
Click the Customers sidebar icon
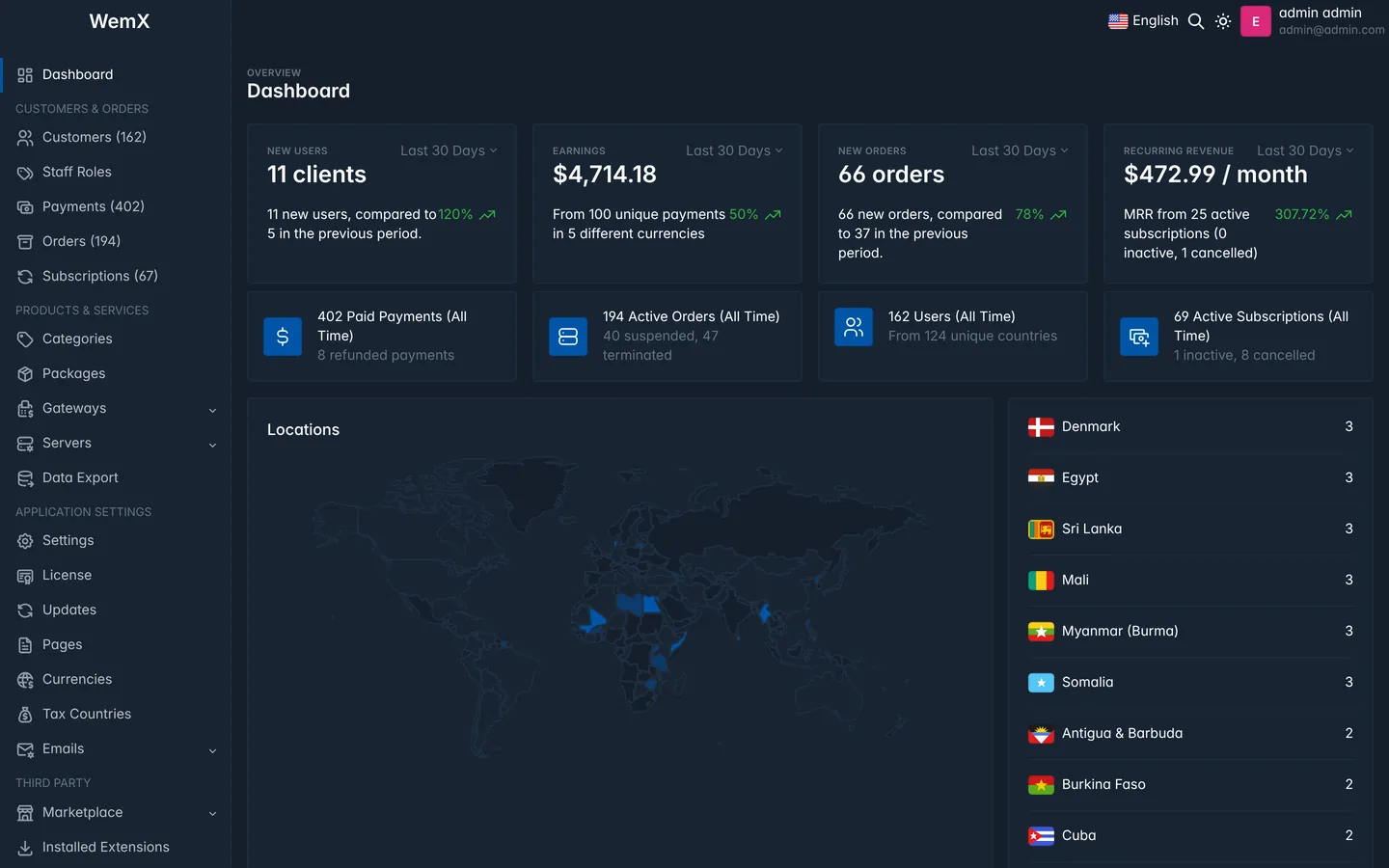pyautogui.click(x=25, y=138)
